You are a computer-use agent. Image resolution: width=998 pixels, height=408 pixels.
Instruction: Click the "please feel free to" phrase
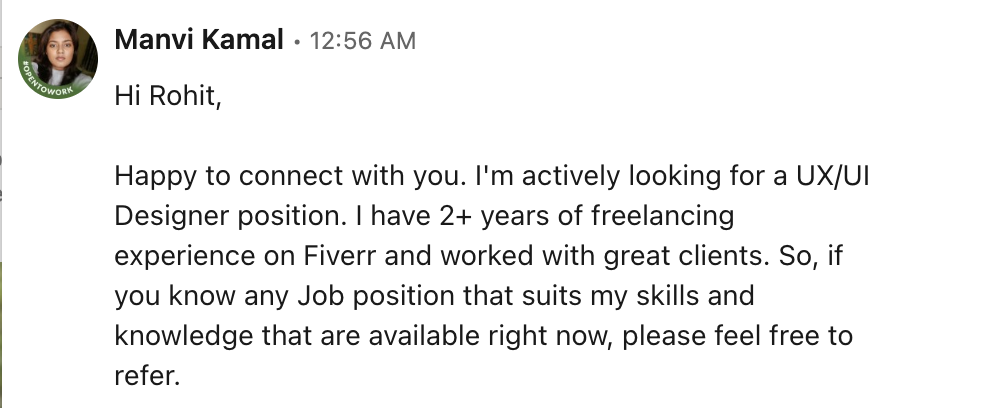[x=737, y=336]
